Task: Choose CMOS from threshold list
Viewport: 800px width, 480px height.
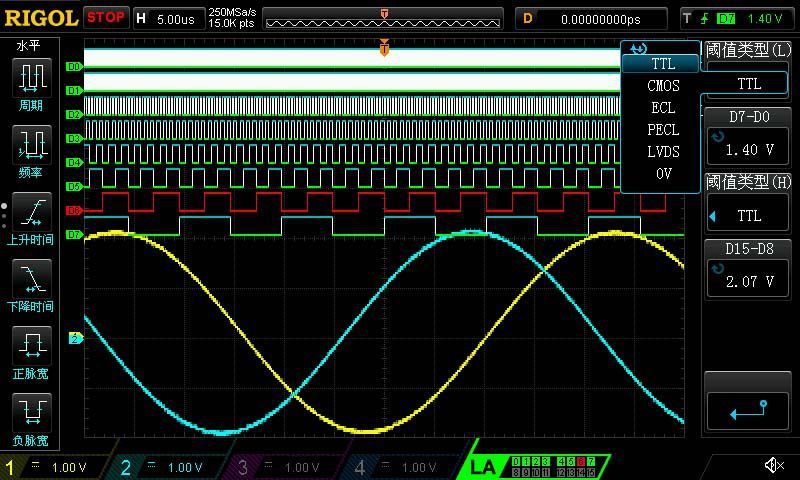Action: (662, 86)
